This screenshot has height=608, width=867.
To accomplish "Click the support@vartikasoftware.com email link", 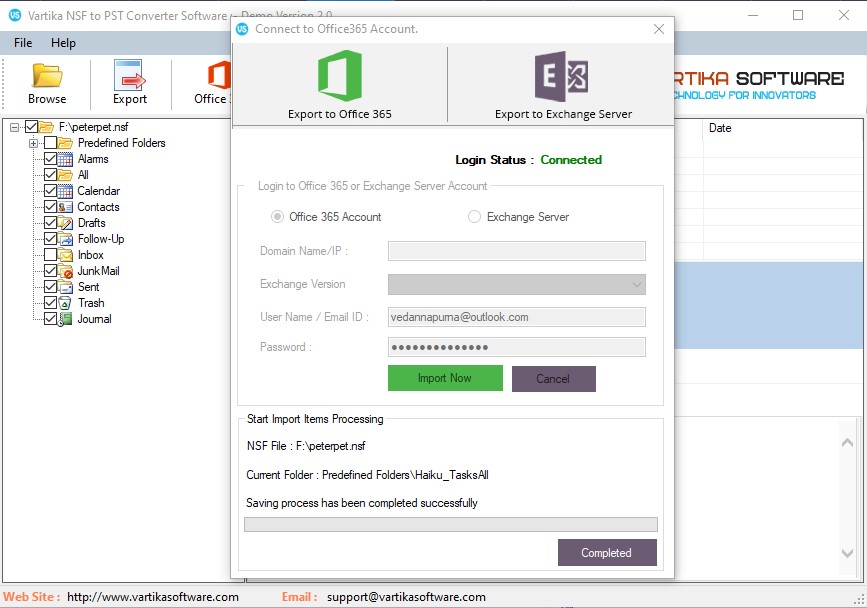I will (x=406, y=597).
